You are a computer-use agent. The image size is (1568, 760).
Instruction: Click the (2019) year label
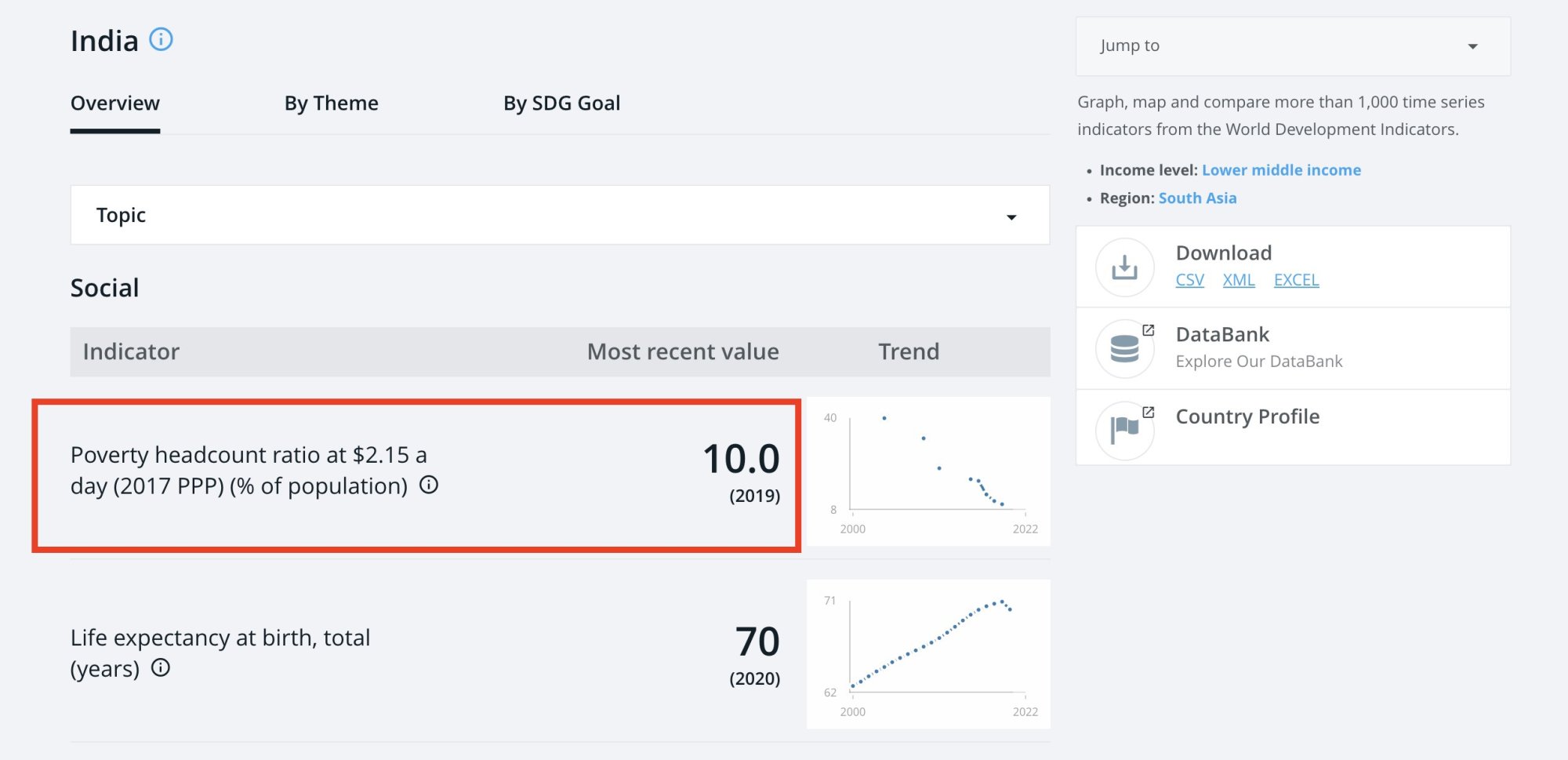[754, 496]
